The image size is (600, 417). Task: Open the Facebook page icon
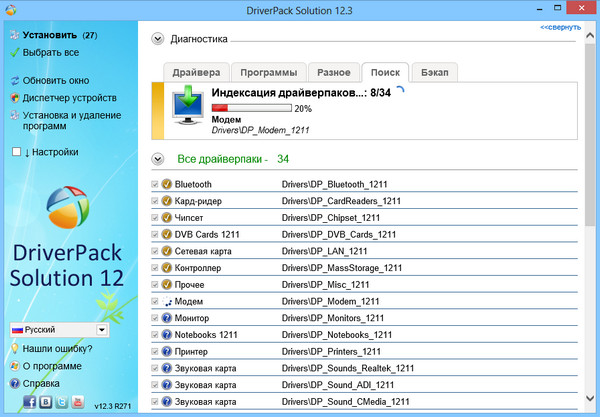(28, 402)
